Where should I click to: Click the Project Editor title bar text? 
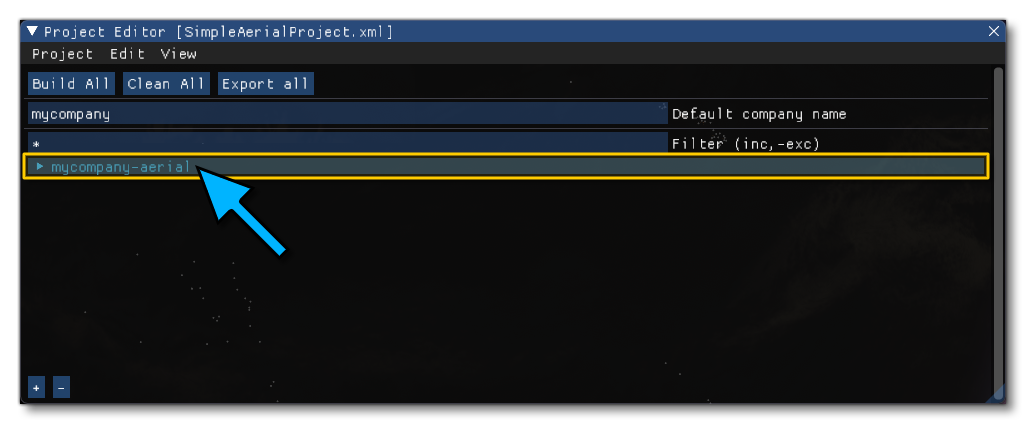219,31
